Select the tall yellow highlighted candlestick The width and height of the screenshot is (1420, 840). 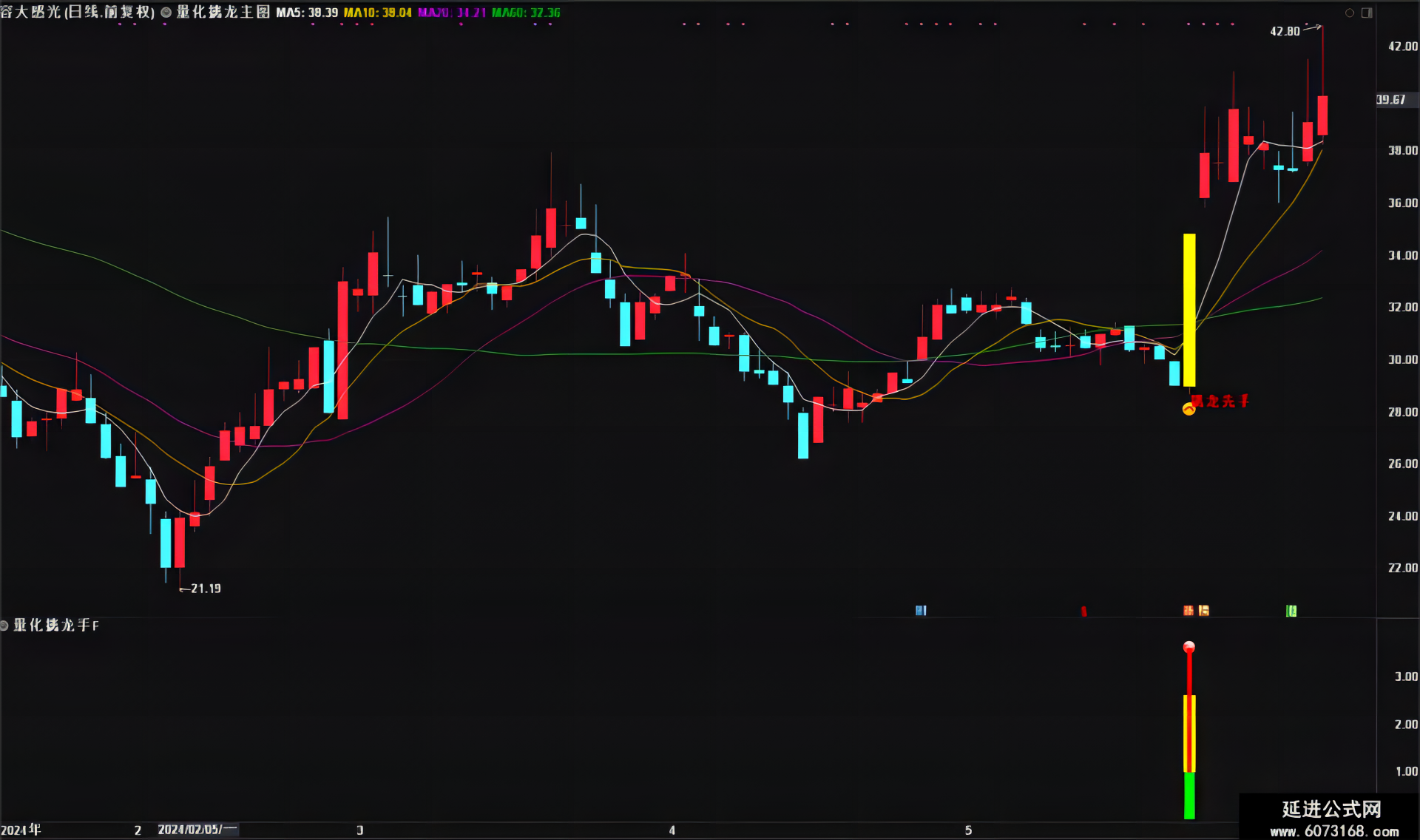point(1189,310)
